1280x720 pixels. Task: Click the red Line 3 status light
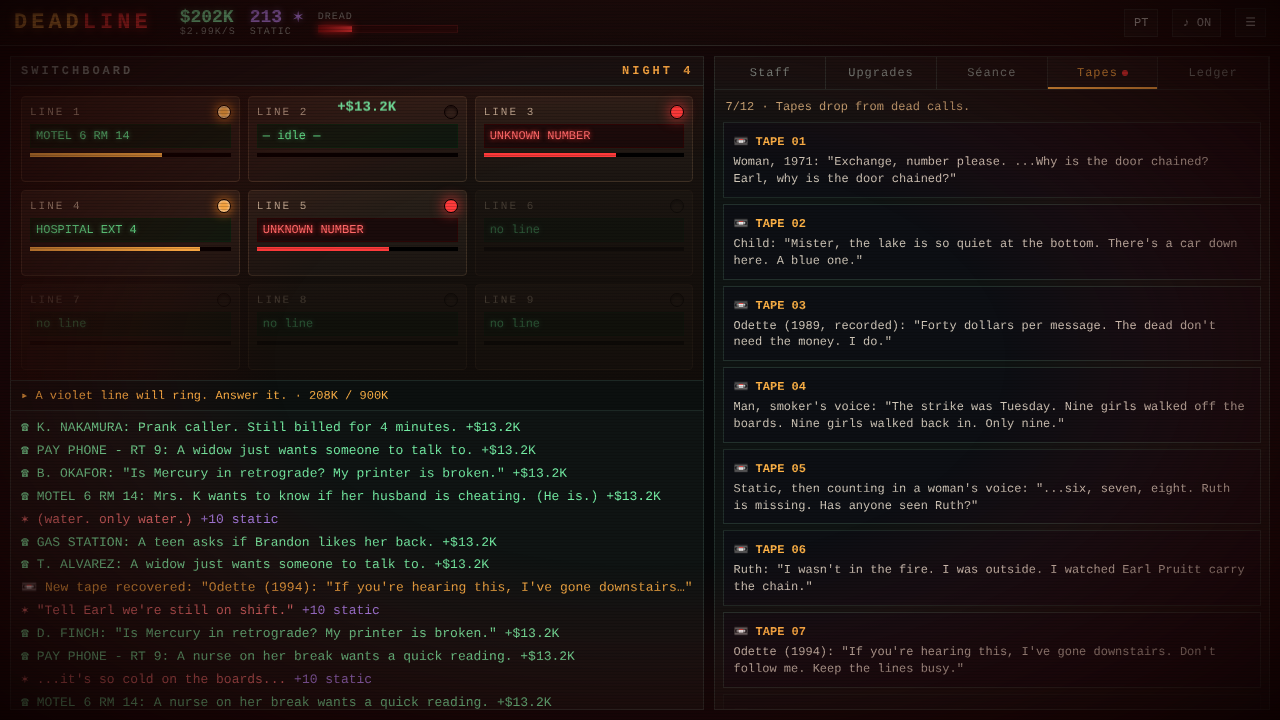pos(677,112)
